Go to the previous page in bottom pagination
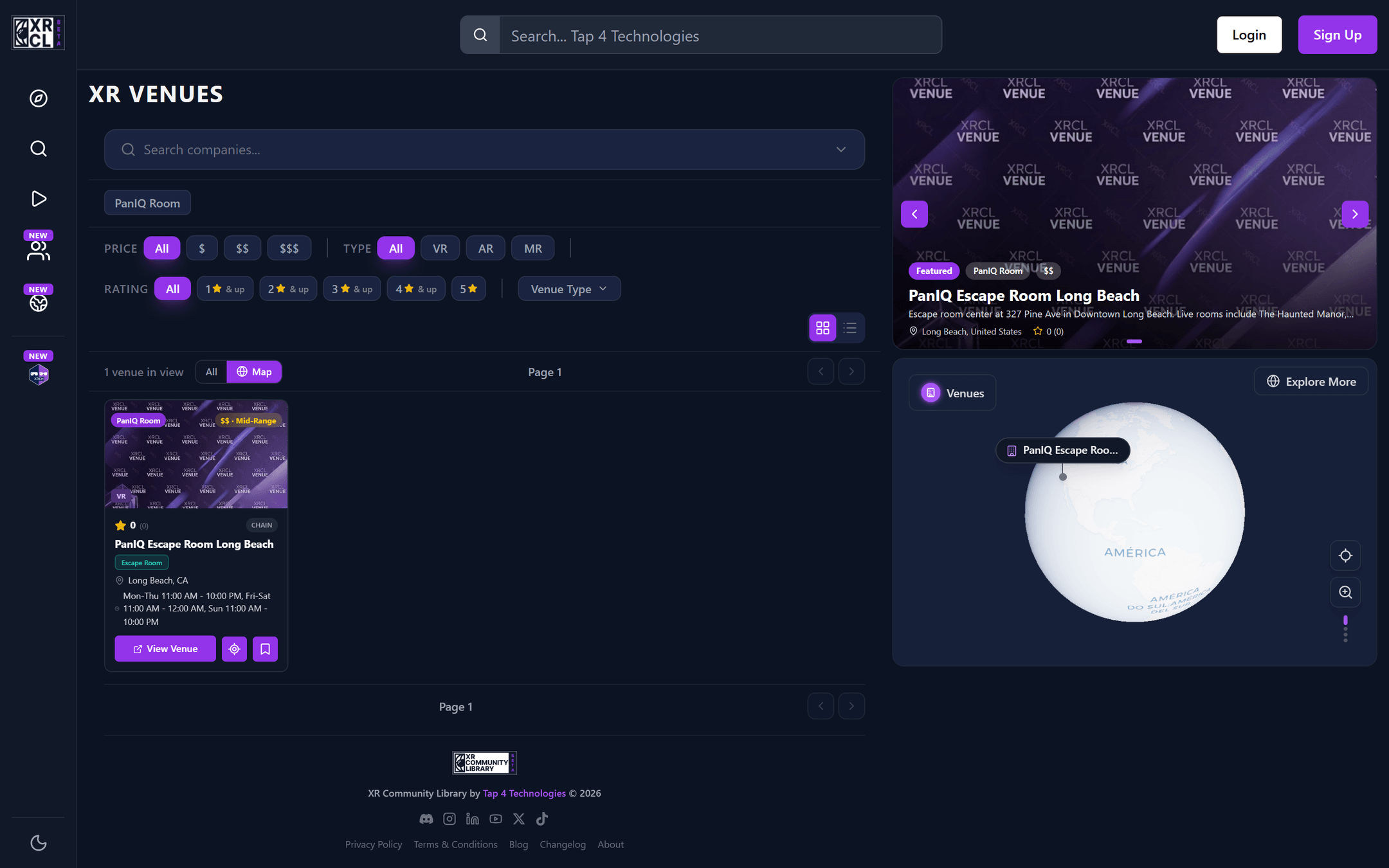1389x868 pixels. [821, 706]
